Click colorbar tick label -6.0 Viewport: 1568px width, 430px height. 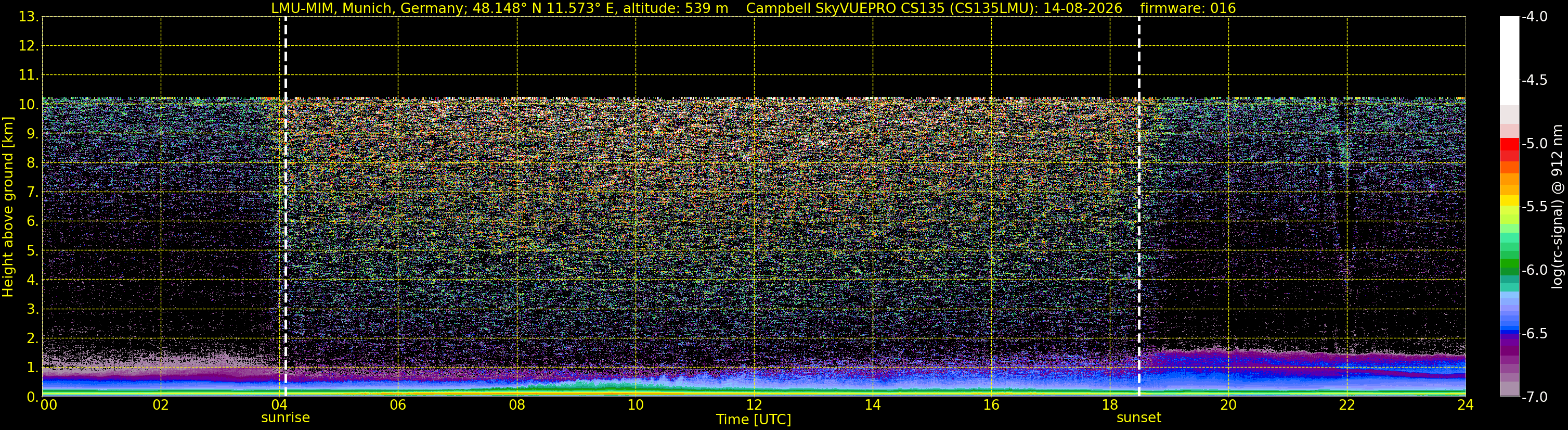tap(1535, 270)
